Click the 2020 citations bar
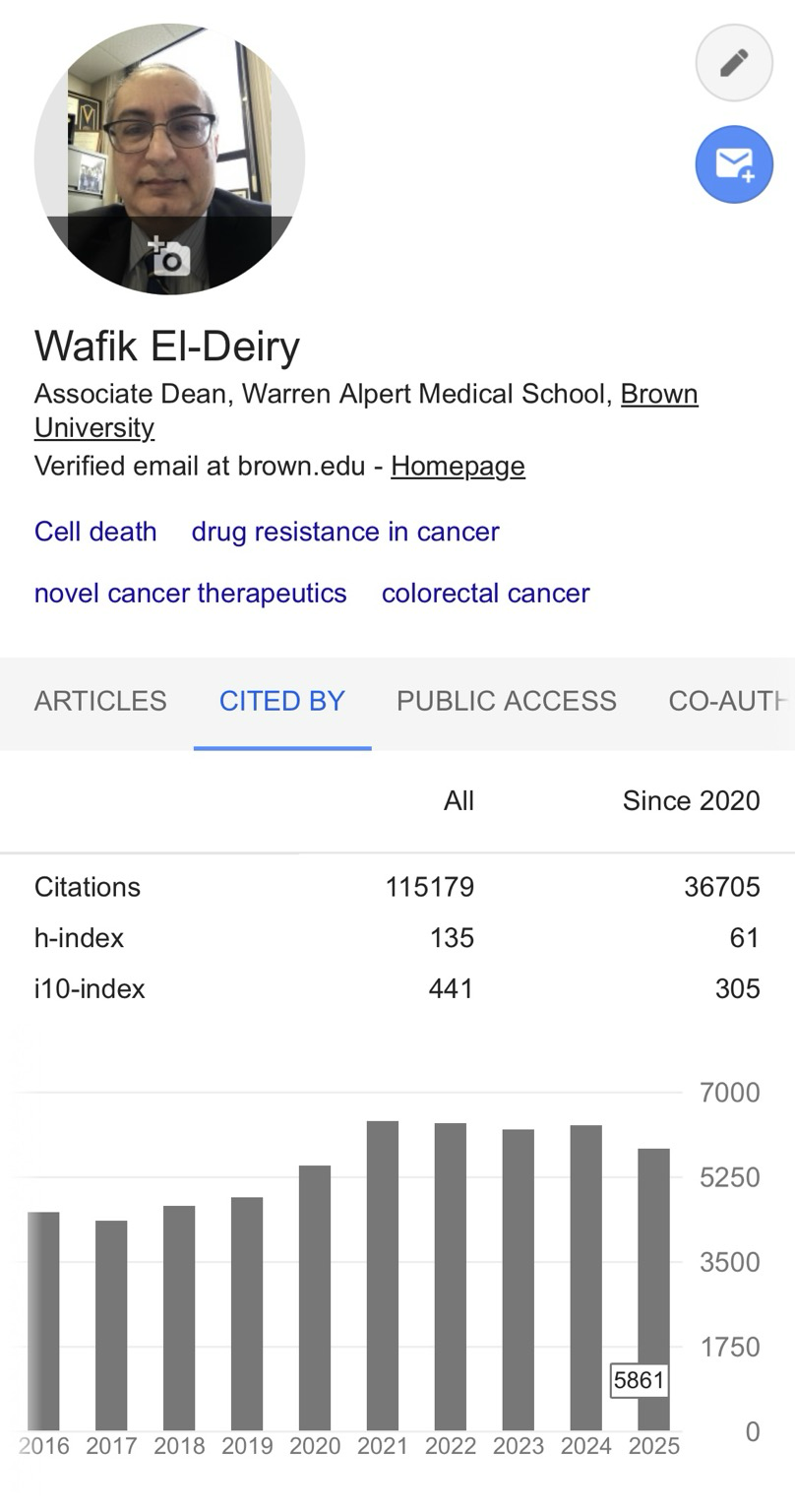This screenshot has width=795, height=1512. click(x=315, y=1297)
